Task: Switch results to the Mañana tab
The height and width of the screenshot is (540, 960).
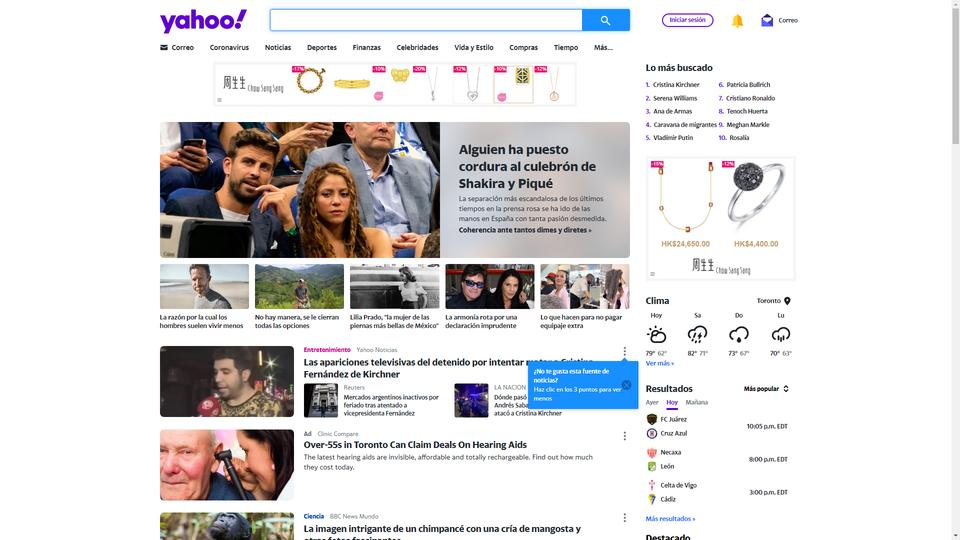Action: pos(697,402)
